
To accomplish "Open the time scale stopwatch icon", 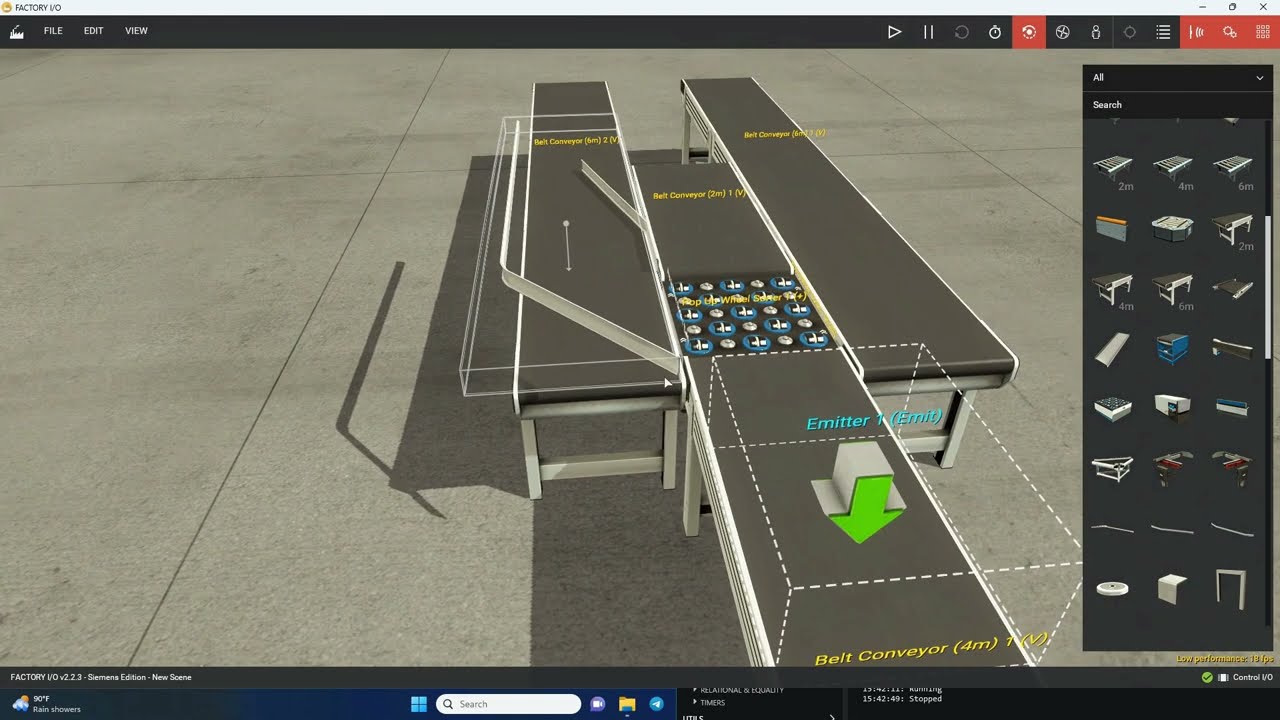I will coord(995,32).
